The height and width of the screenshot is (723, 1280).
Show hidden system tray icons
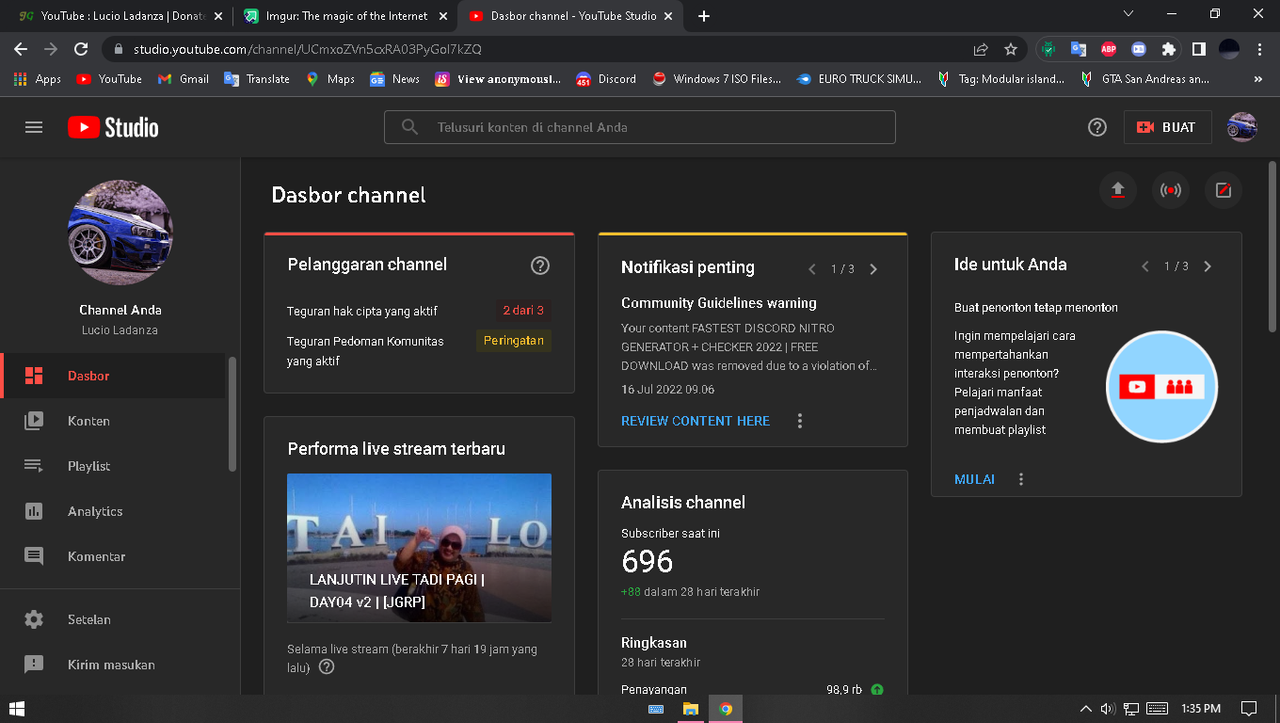pos(1086,709)
